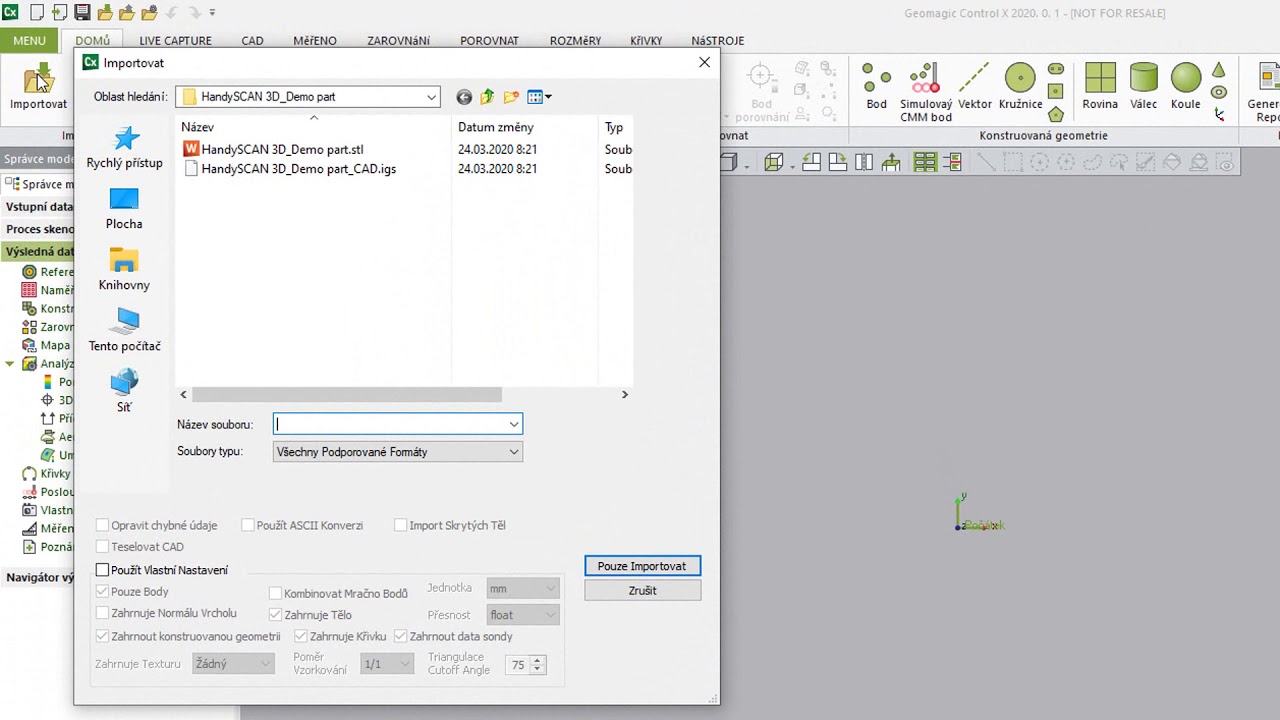Switch to the ZAROVNÁNÍ ribbon tab
The height and width of the screenshot is (720, 1280).
tap(398, 41)
